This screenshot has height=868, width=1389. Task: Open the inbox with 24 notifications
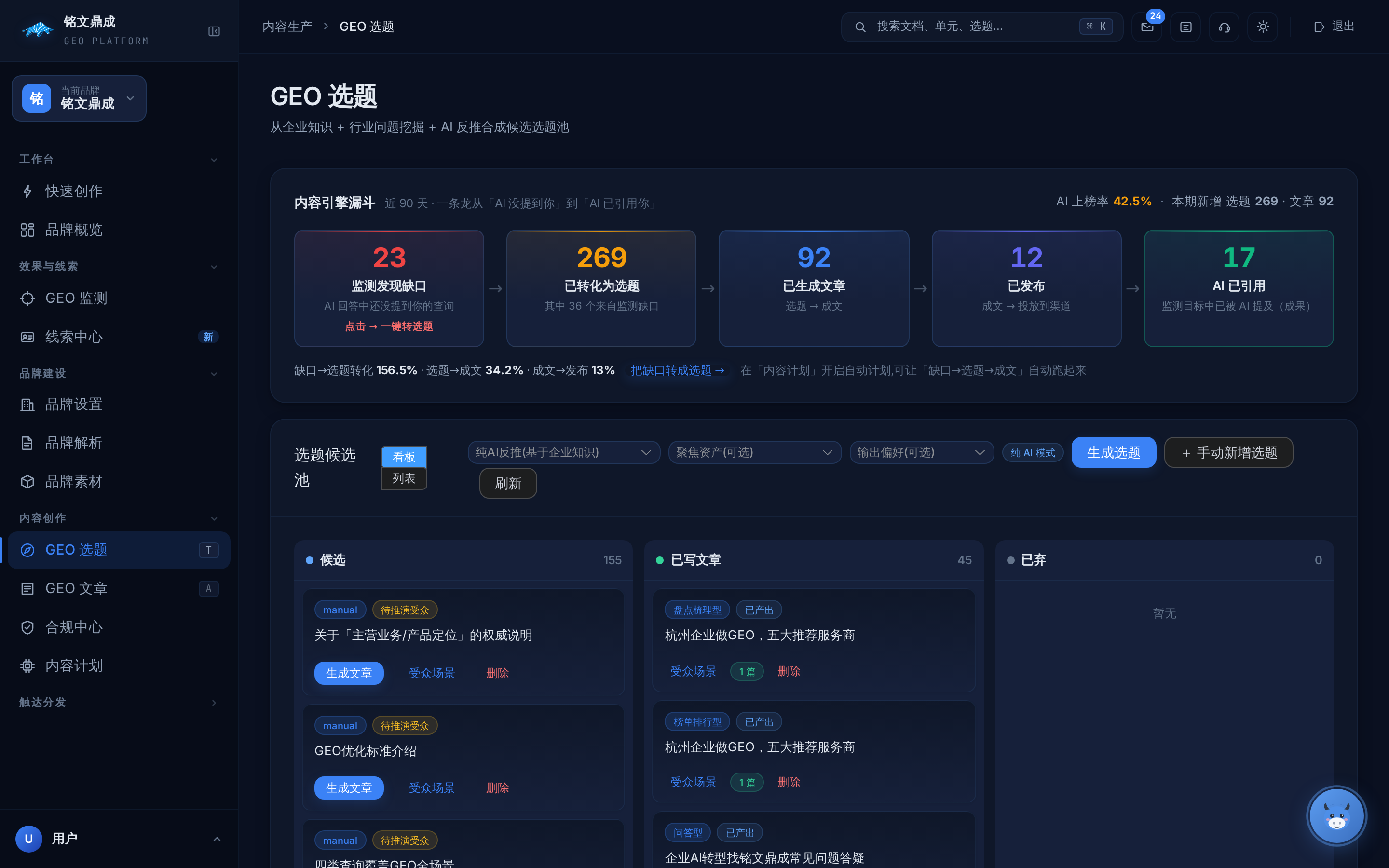1147,27
